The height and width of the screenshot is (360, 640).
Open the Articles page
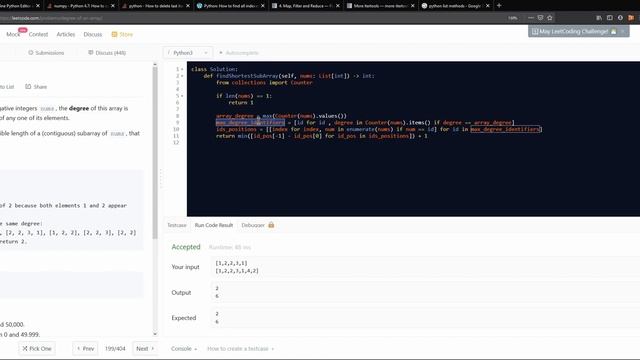pyautogui.click(x=66, y=34)
